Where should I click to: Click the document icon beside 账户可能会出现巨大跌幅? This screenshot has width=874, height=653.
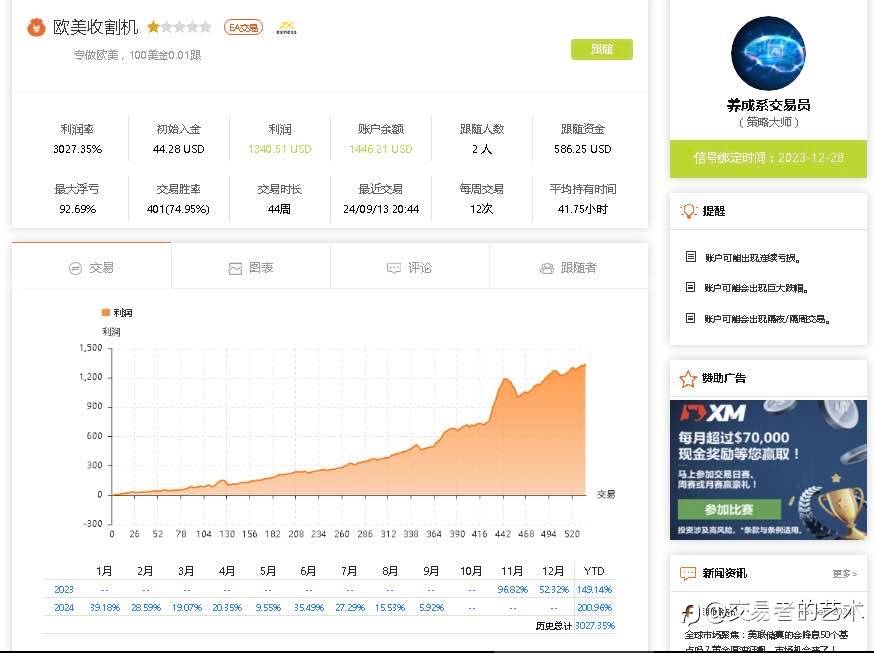[x=690, y=287]
